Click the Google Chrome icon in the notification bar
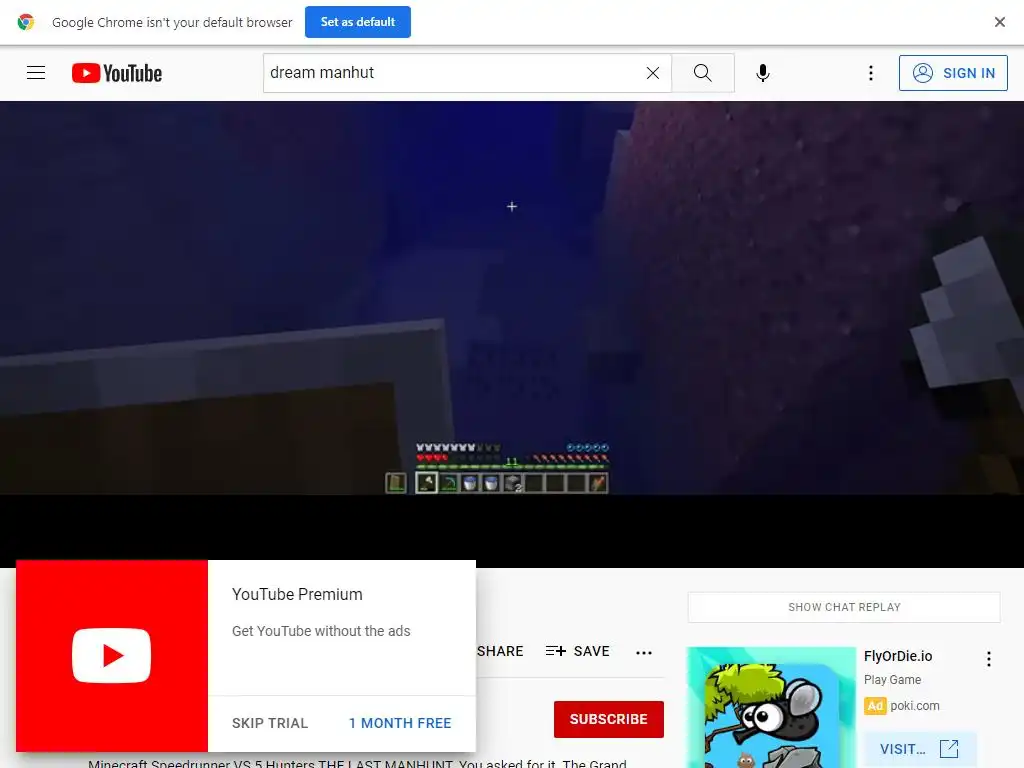The image size is (1024, 768). click(25, 22)
